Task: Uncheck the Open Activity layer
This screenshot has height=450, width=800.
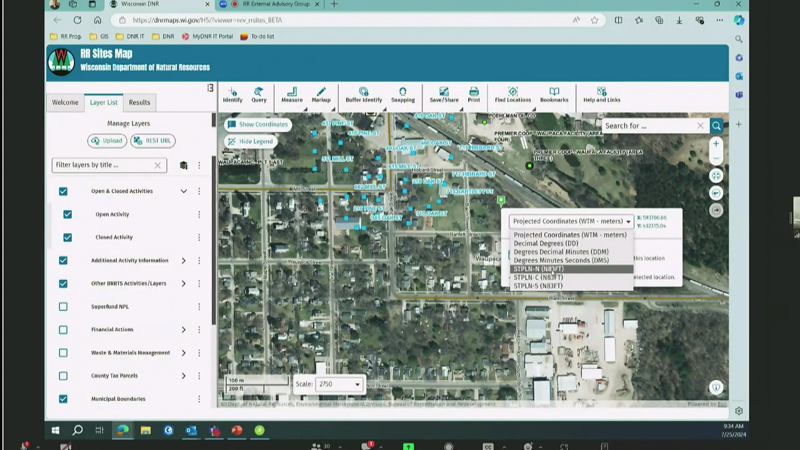Action: tap(67, 214)
